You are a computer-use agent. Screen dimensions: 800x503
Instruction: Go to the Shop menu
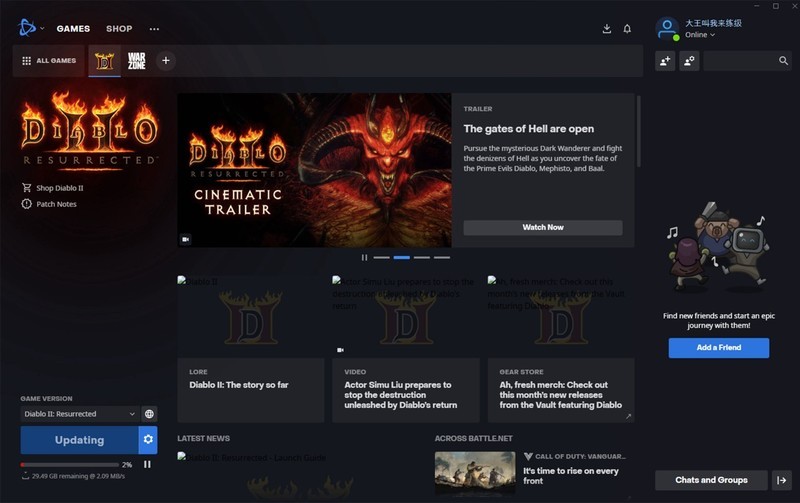[119, 29]
